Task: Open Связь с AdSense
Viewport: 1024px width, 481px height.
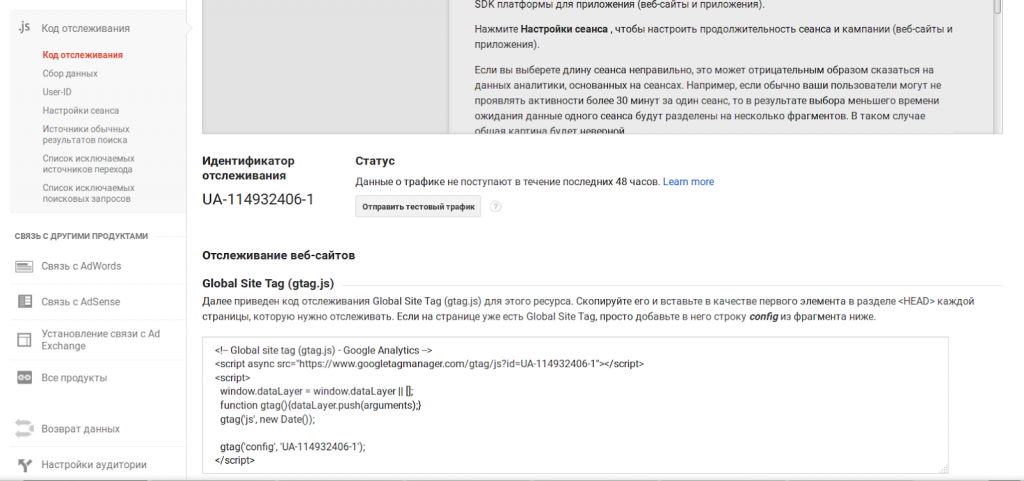Action: coord(80,302)
